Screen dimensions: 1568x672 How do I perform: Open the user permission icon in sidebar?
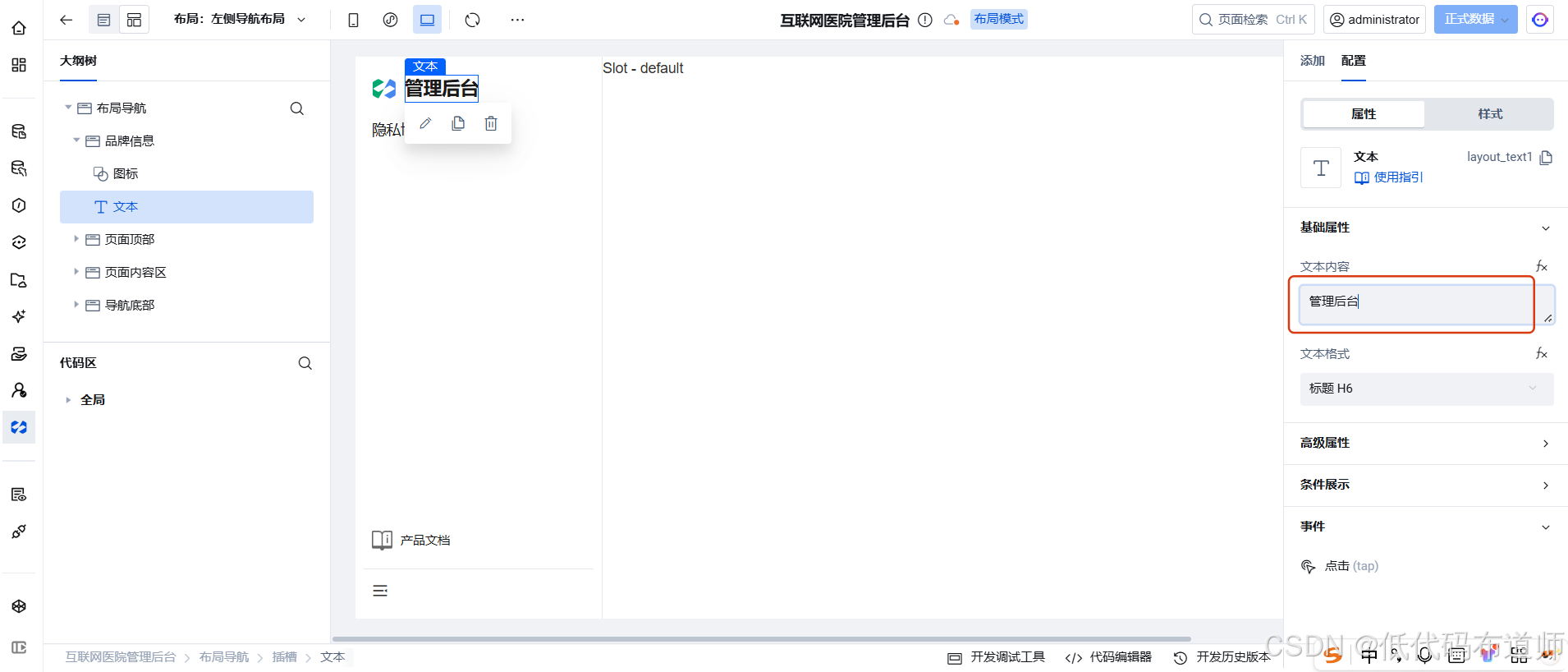(x=19, y=390)
